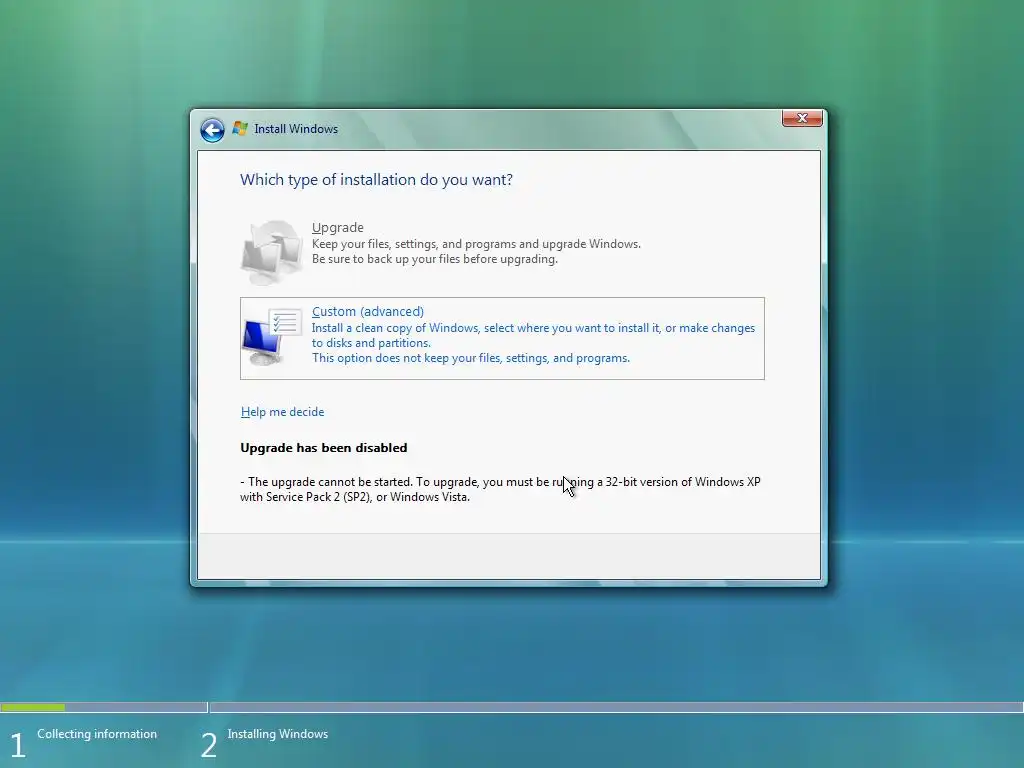Click 'Install a clean copy of Windows' description

coord(533,336)
